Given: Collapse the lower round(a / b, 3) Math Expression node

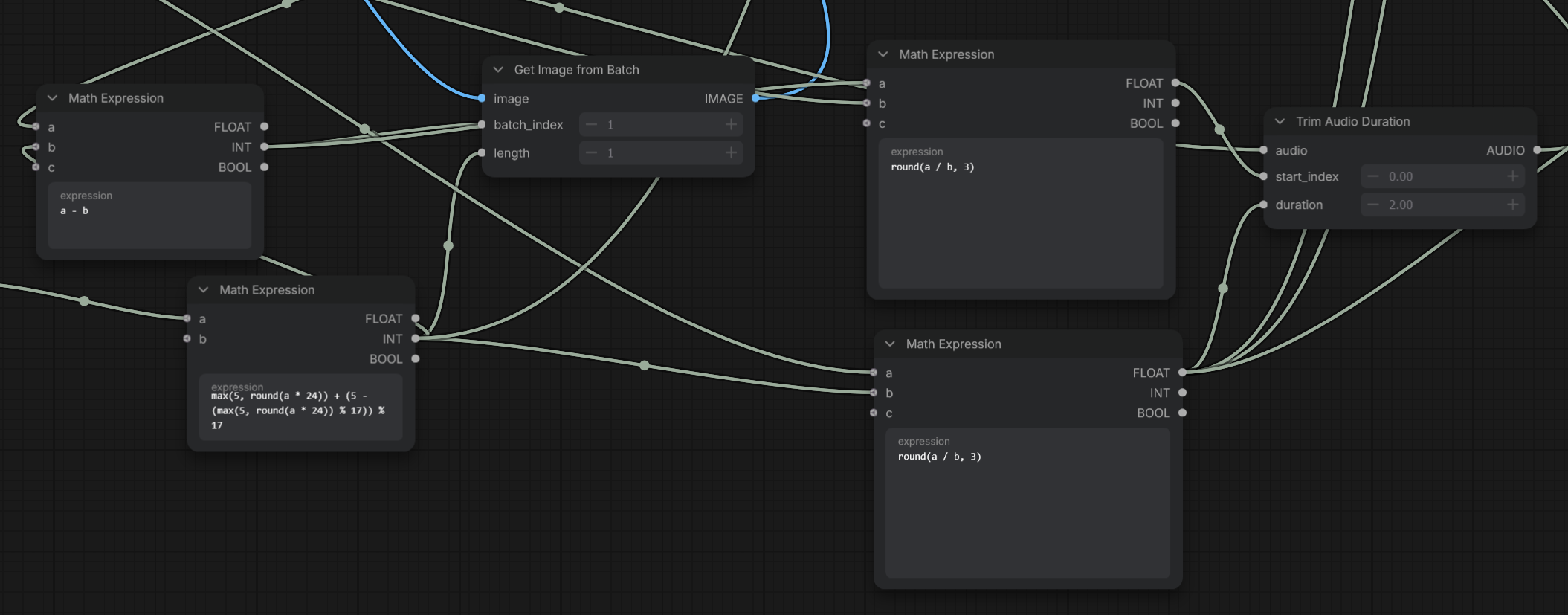Looking at the screenshot, I should coord(890,344).
